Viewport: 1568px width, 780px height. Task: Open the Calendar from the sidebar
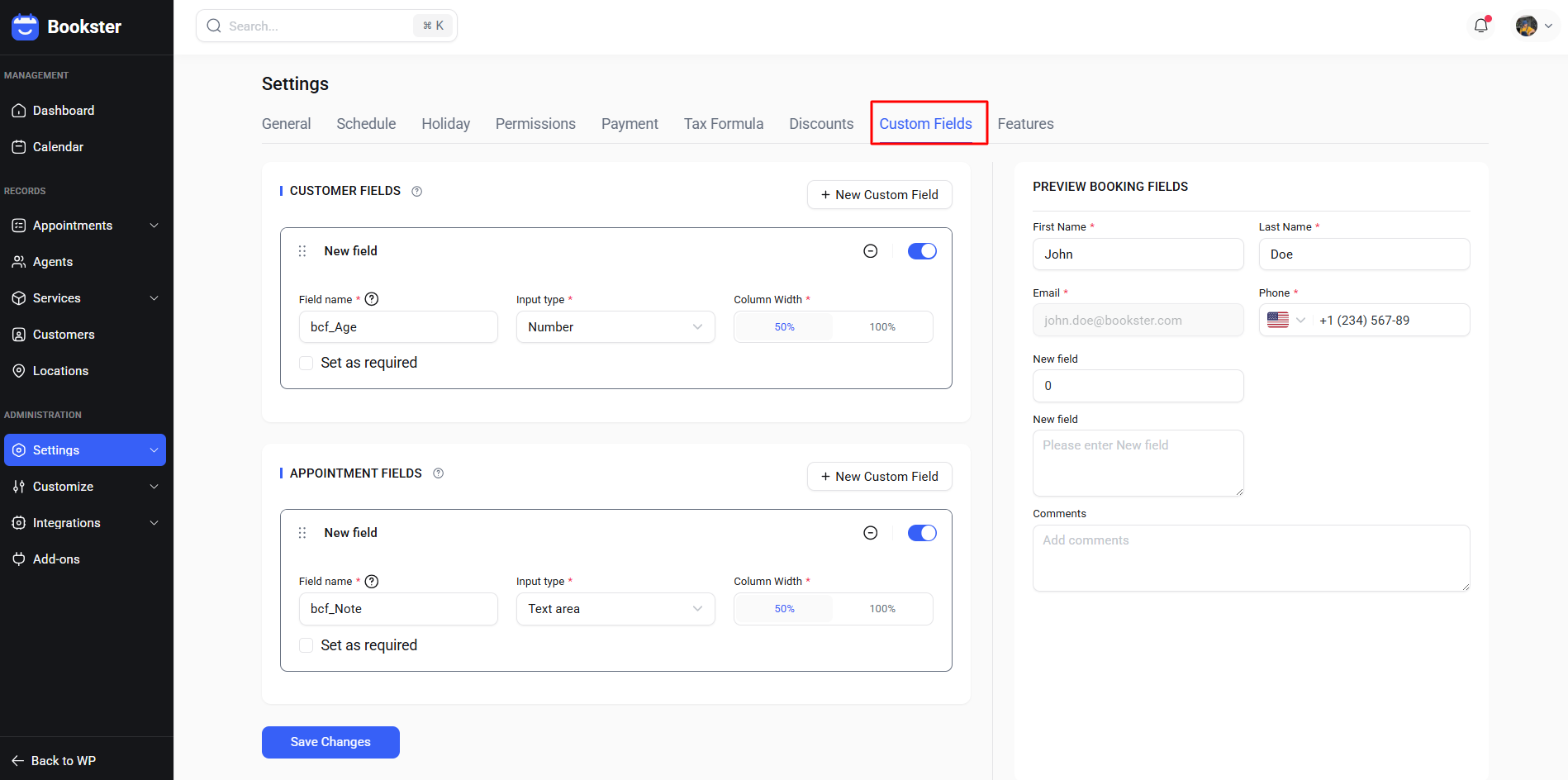click(58, 147)
